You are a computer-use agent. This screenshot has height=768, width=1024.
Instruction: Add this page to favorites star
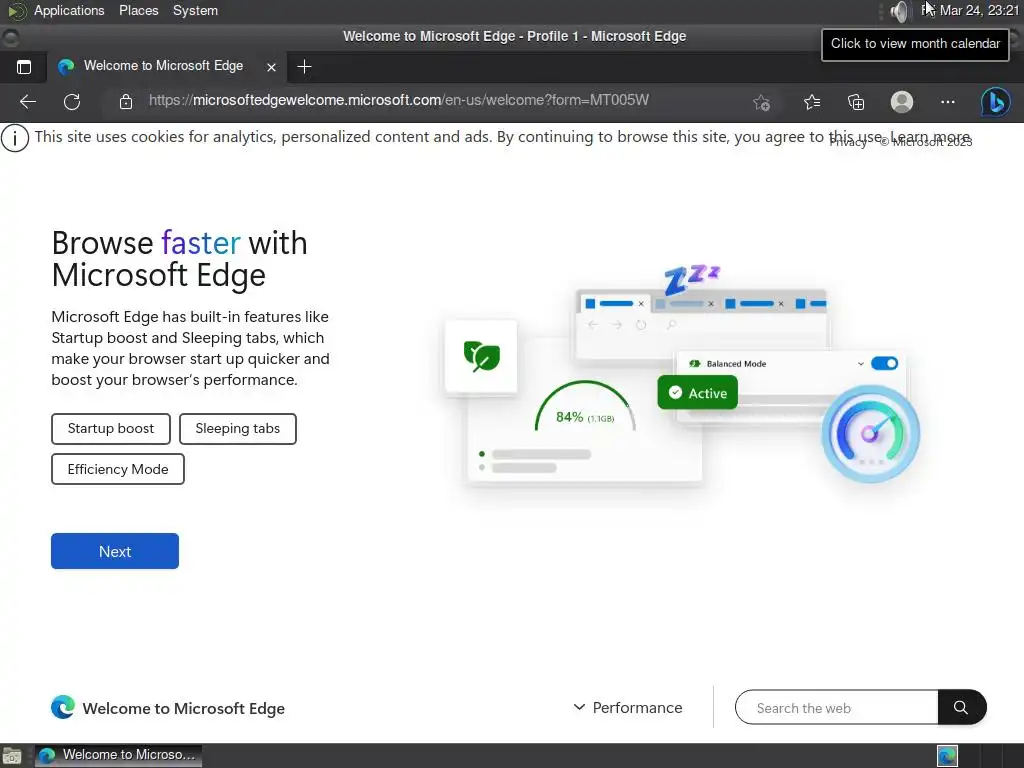pyautogui.click(x=761, y=103)
